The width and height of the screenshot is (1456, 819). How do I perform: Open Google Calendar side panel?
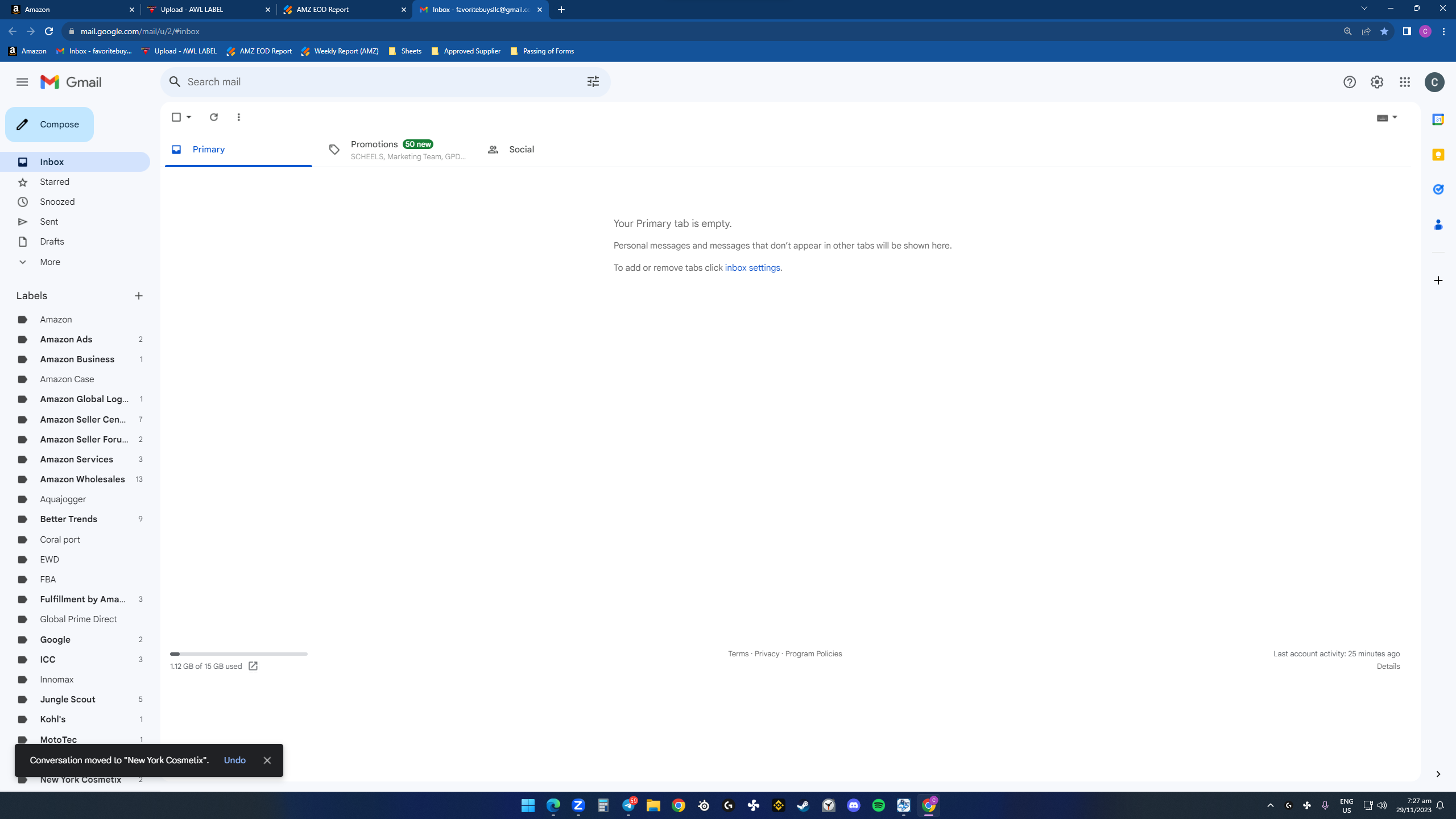(1438, 119)
